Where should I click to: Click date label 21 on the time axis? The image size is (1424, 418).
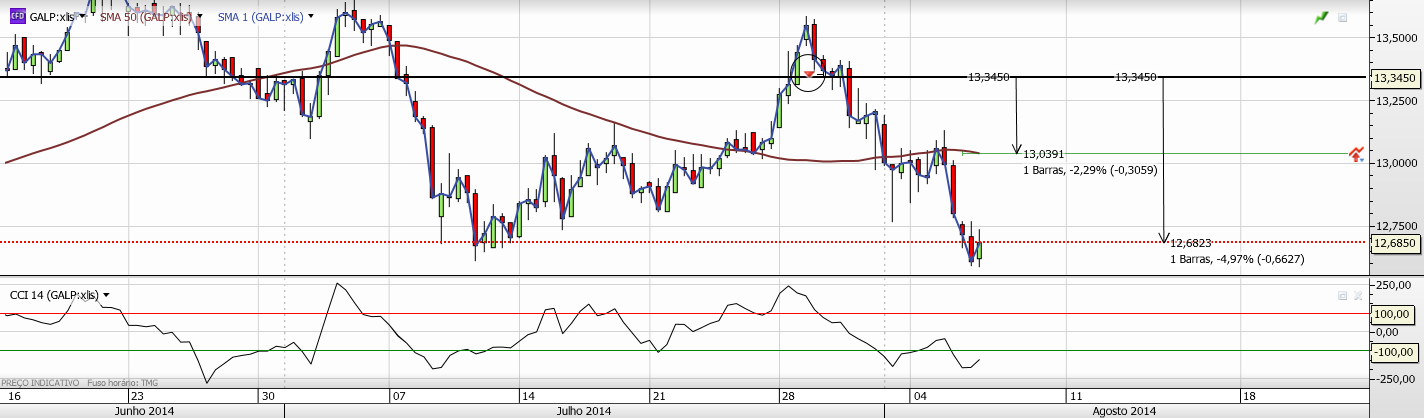[x=658, y=395]
